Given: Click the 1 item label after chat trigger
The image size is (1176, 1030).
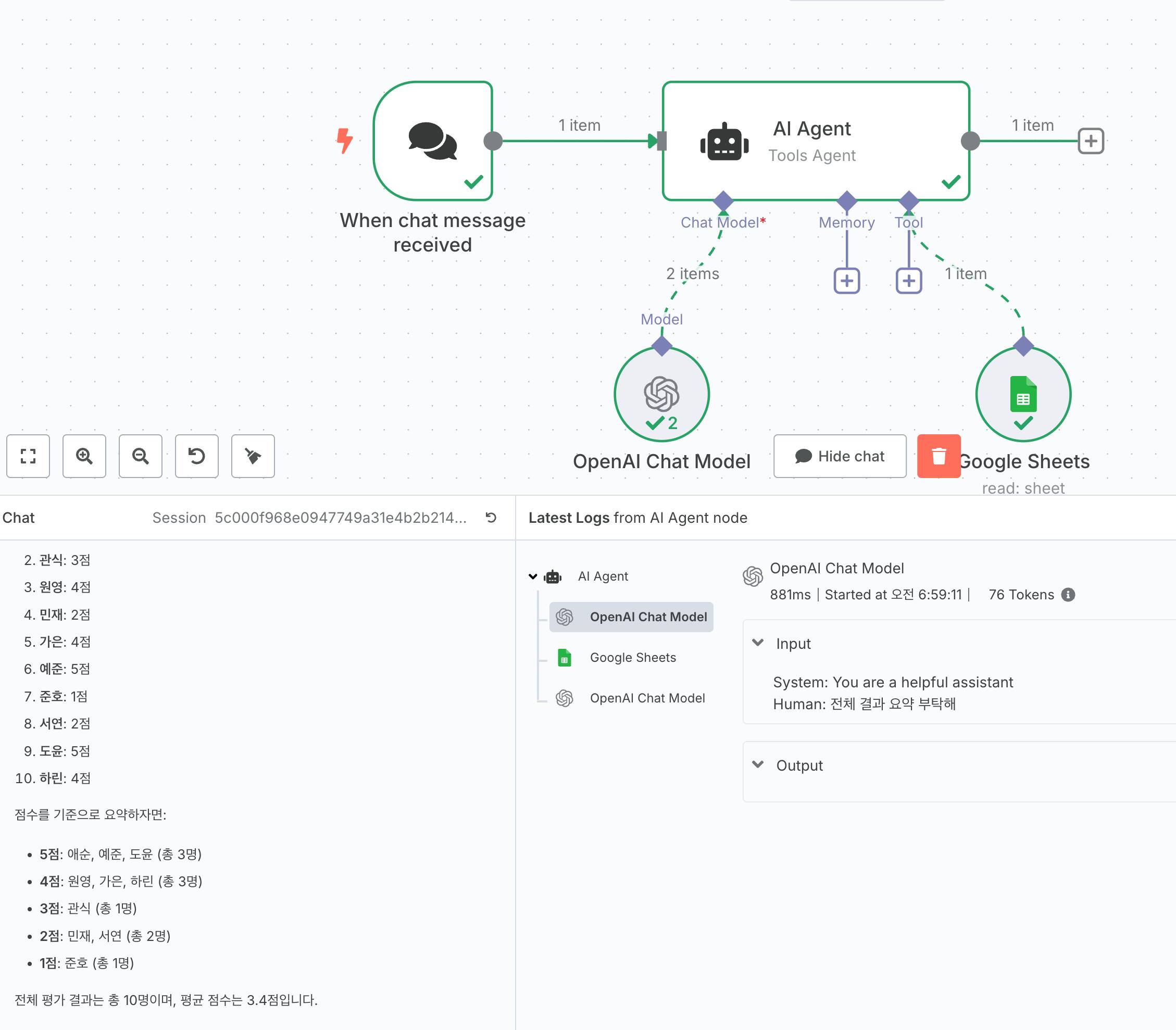Looking at the screenshot, I should [579, 125].
